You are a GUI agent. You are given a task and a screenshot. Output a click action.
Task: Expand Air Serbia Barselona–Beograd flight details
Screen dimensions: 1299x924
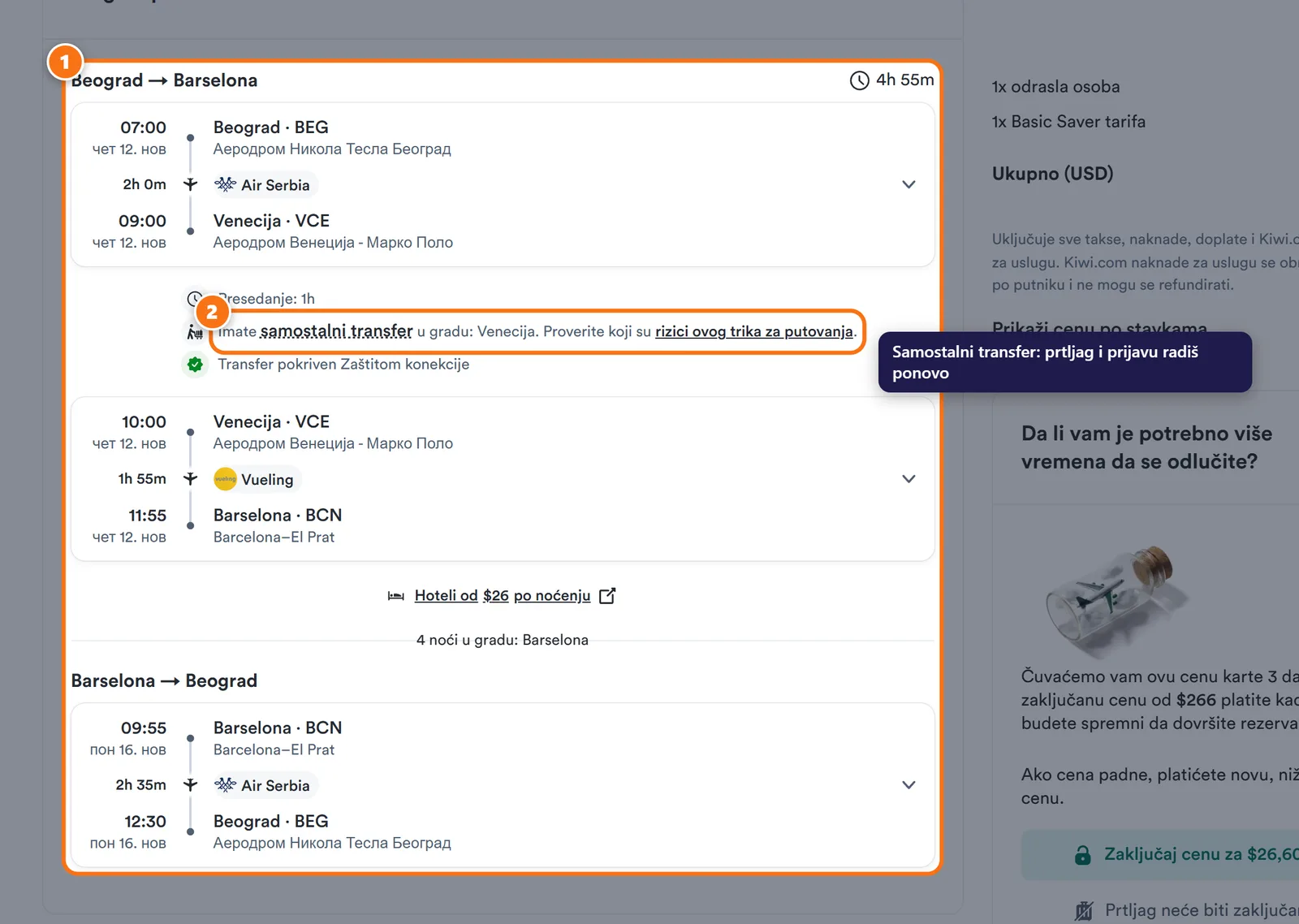coord(908,785)
